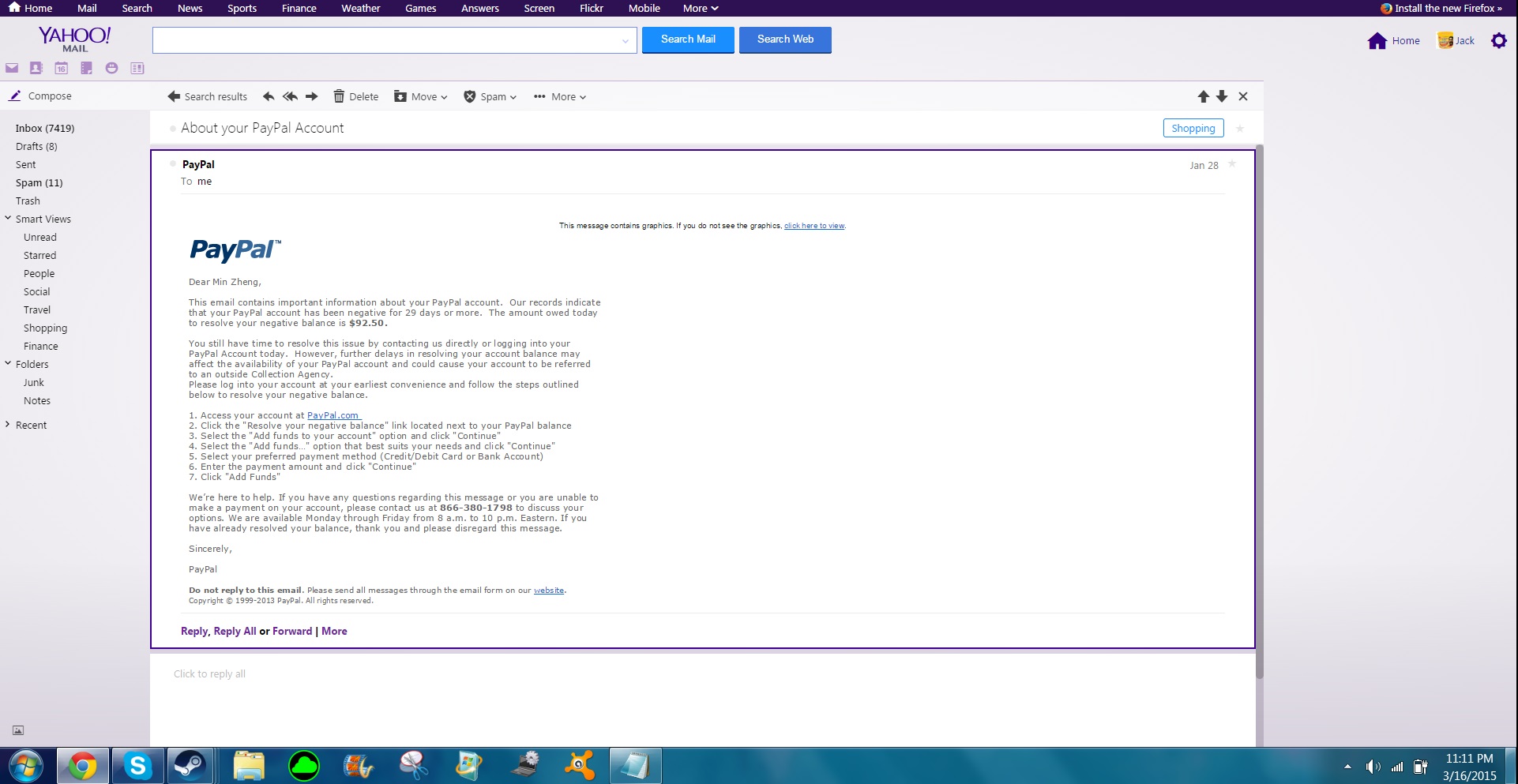
Task: Delete the message using the trash icon
Action: 355,96
